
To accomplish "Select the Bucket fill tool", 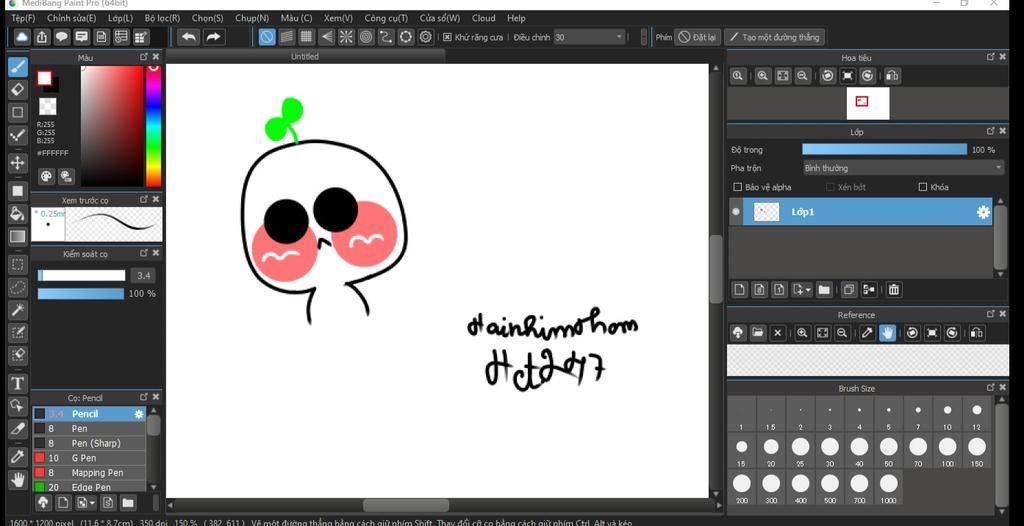I will coord(18,213).
